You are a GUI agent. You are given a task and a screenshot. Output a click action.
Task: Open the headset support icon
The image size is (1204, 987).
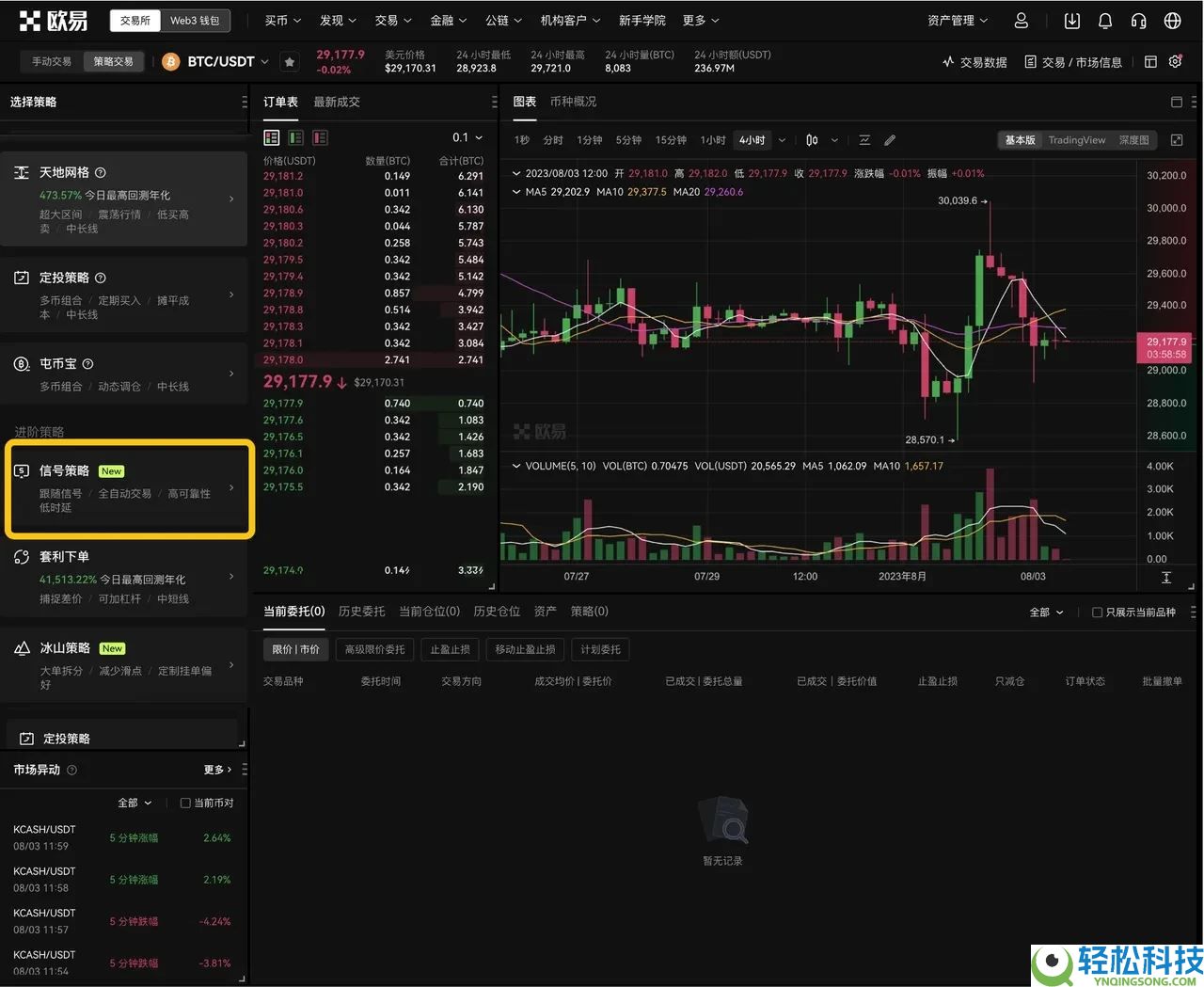pyautogui.click(x=1138, y=21)
